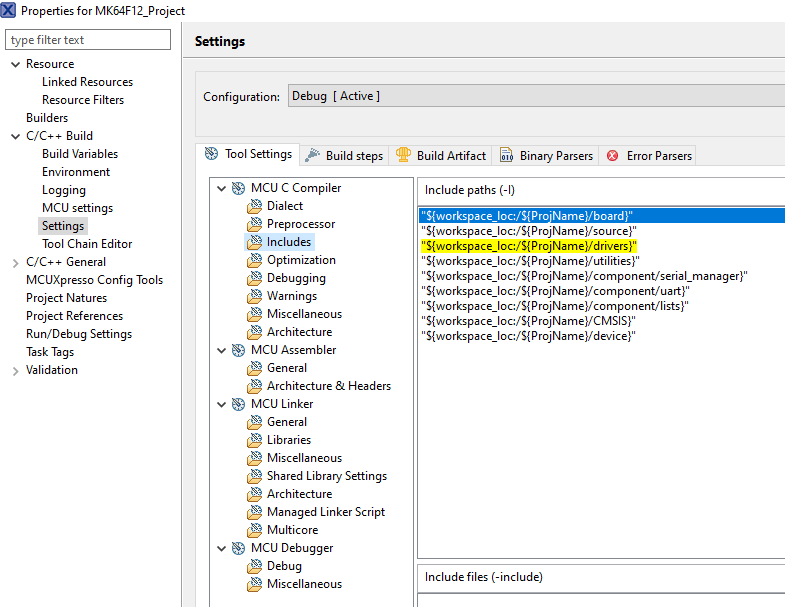Click the MCU C Compiler tool icon
785x607 pixels.
[238, 188]
